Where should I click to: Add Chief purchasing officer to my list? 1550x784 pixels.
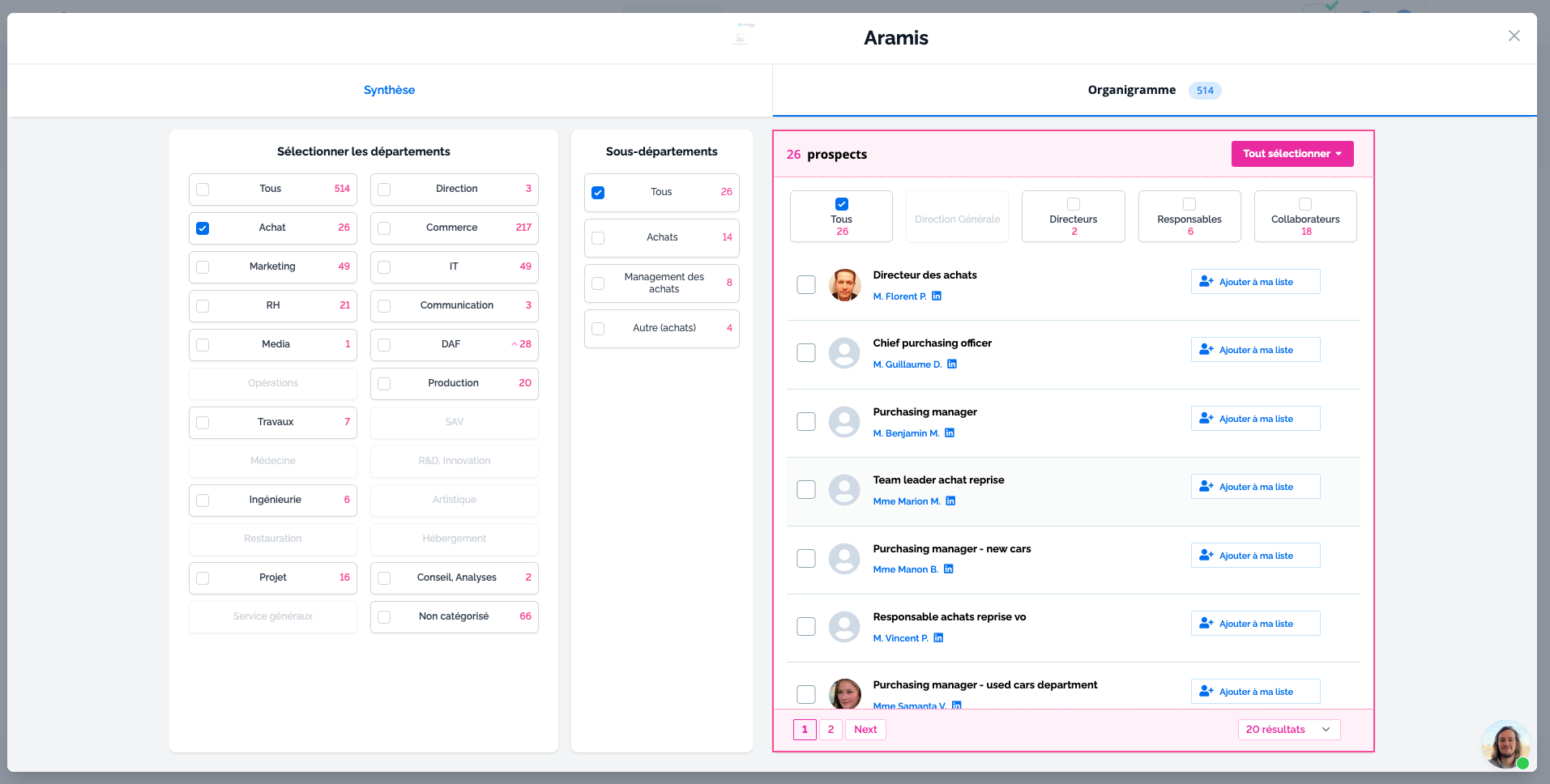pyautogui.click(x=1255, y=350)
